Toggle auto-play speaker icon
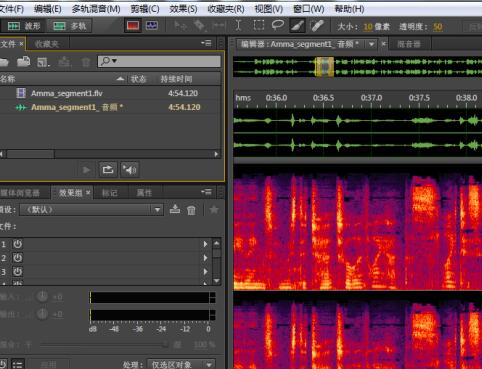This screenshot has height=369, width=482. pyautogui.click(x=130, y=170)
